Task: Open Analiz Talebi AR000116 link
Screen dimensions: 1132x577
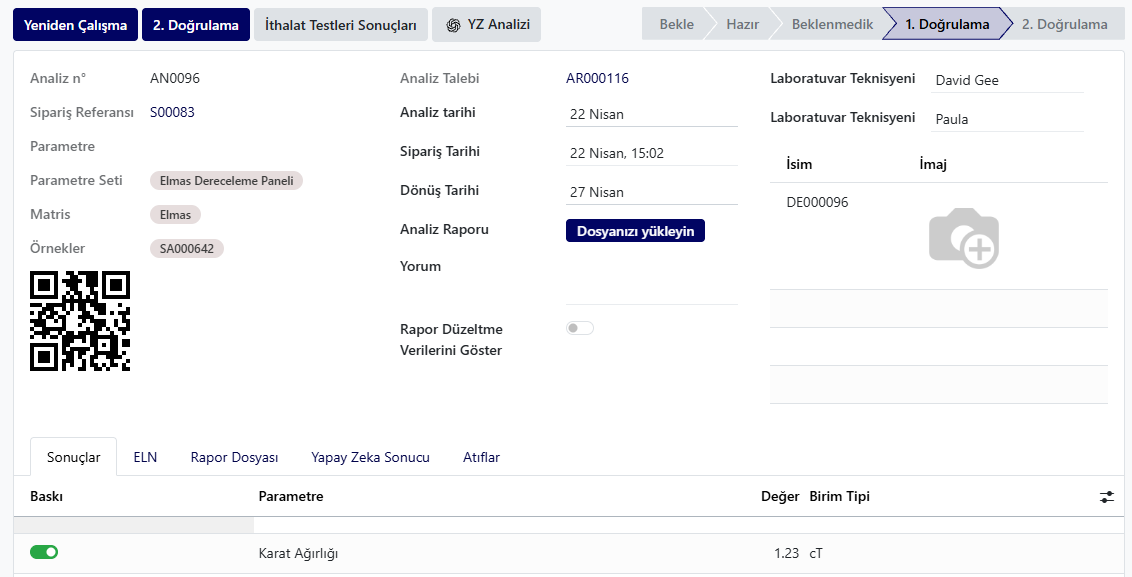Action: [597, 78]
